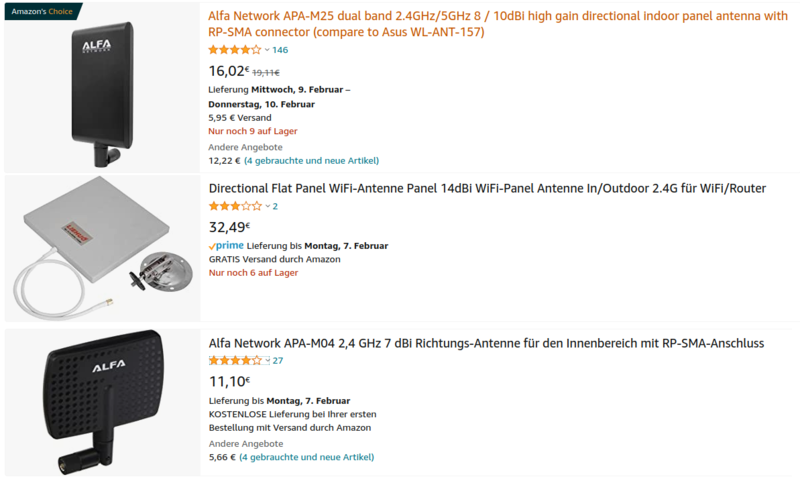Open Alfa Network APA-M04 product title

tap(486, 343)
